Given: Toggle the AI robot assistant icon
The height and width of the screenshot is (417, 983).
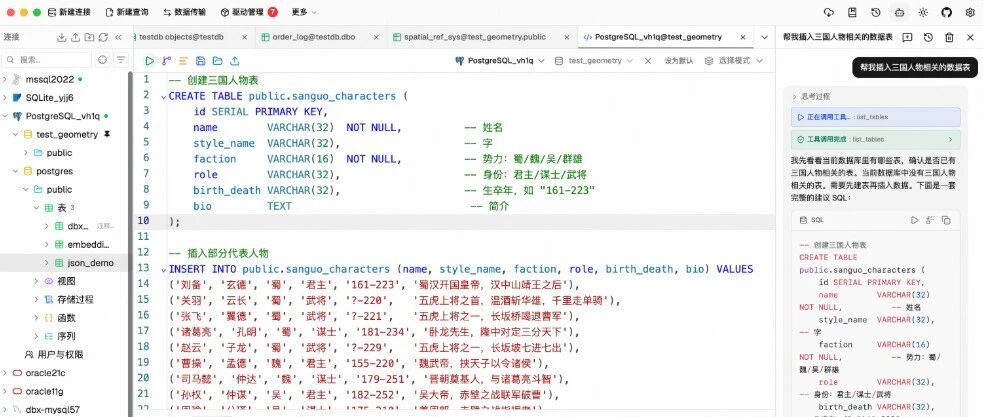Looking at the screenshot, I should tap(900, 12).
